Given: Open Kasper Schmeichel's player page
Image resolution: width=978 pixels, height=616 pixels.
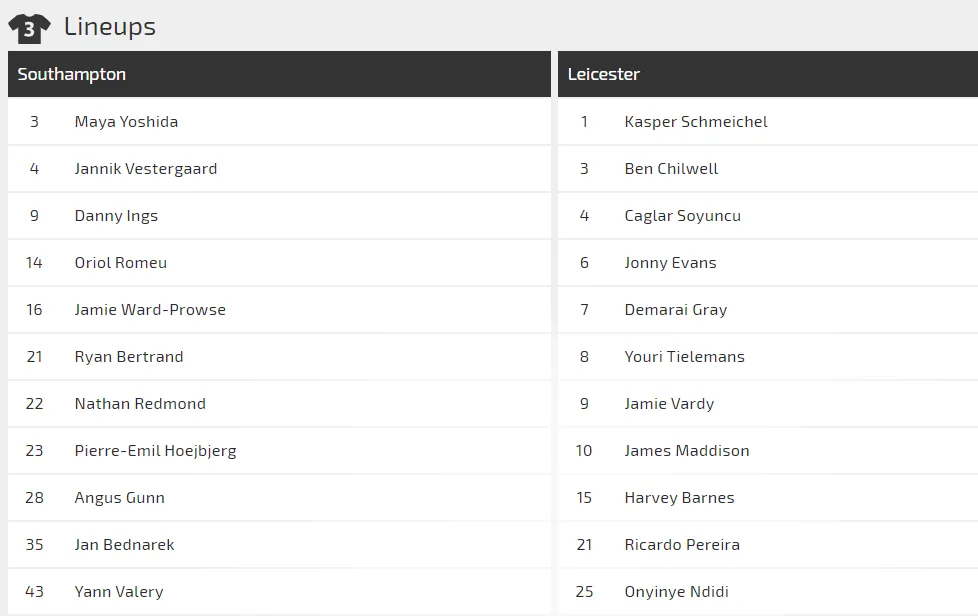Looking at the screenshot, I should pyautogui.click(x=696, y=122).
